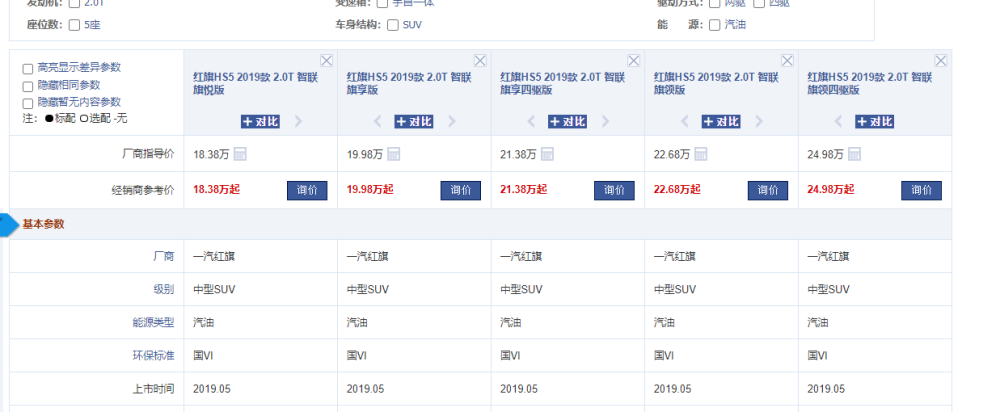Screen dimensions: 1000x412
Task: Click the red 22.68万起 dealer price
Action: click(x=678, y=189)
